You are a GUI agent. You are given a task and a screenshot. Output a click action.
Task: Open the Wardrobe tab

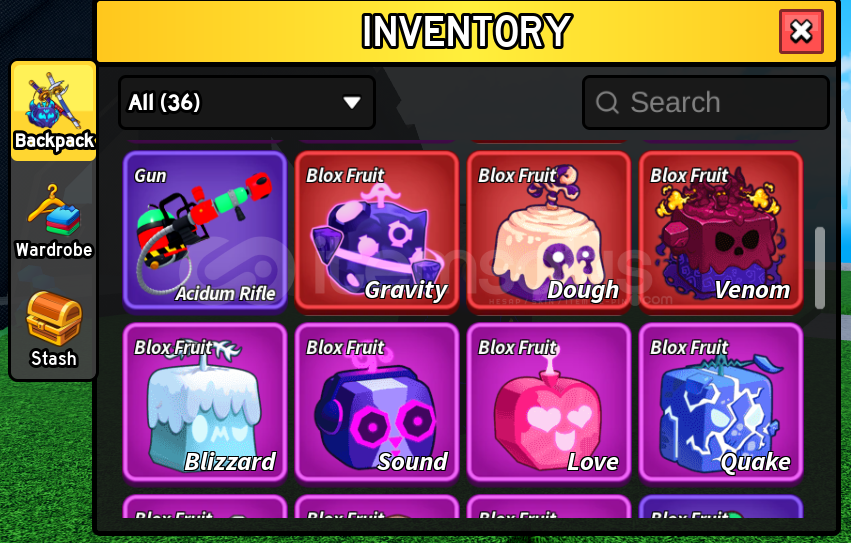click(x=54, y=221)
